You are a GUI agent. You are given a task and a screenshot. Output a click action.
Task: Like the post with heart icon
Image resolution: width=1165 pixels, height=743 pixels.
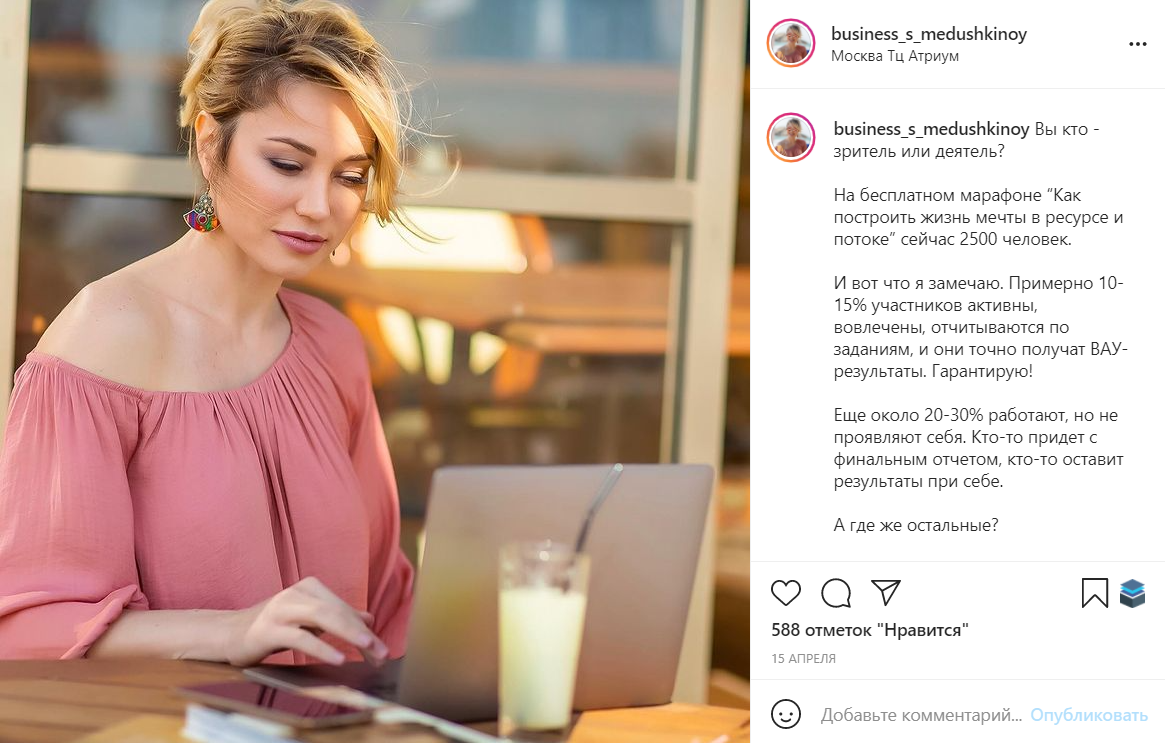click(x=785, y=593)
